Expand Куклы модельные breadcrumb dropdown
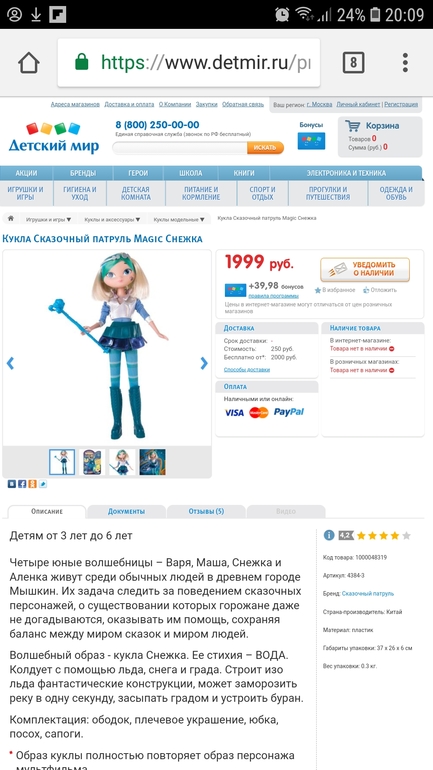The width and height of the screenshot is (433, 770). point(179,220)
